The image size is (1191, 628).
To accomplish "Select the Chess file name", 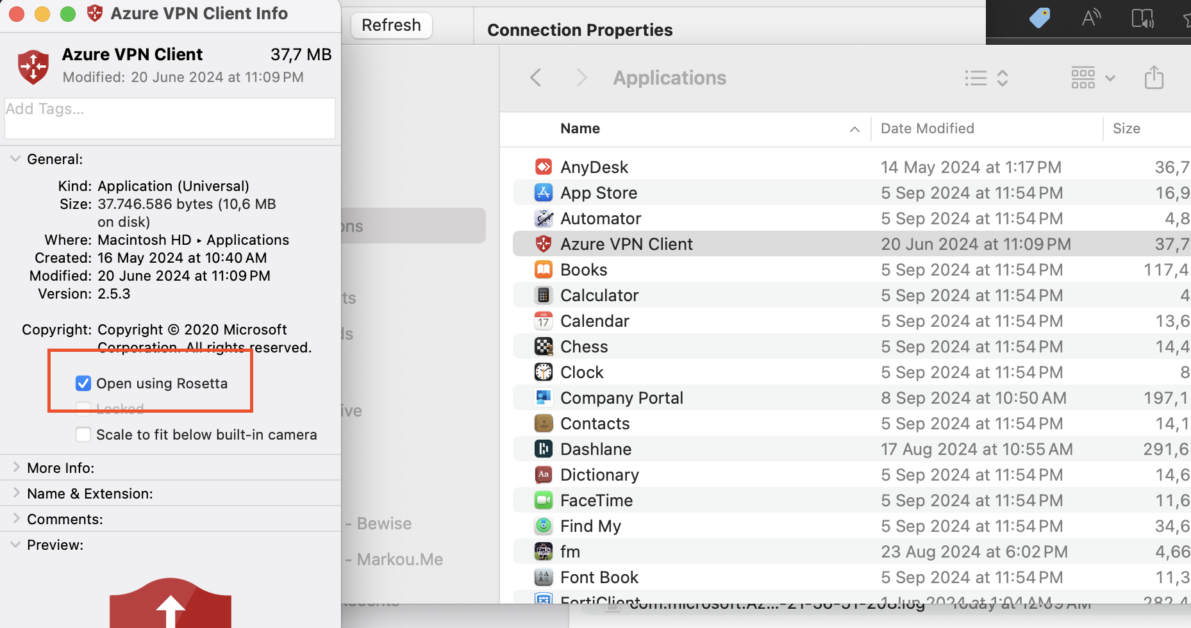I will pos(584,347).
